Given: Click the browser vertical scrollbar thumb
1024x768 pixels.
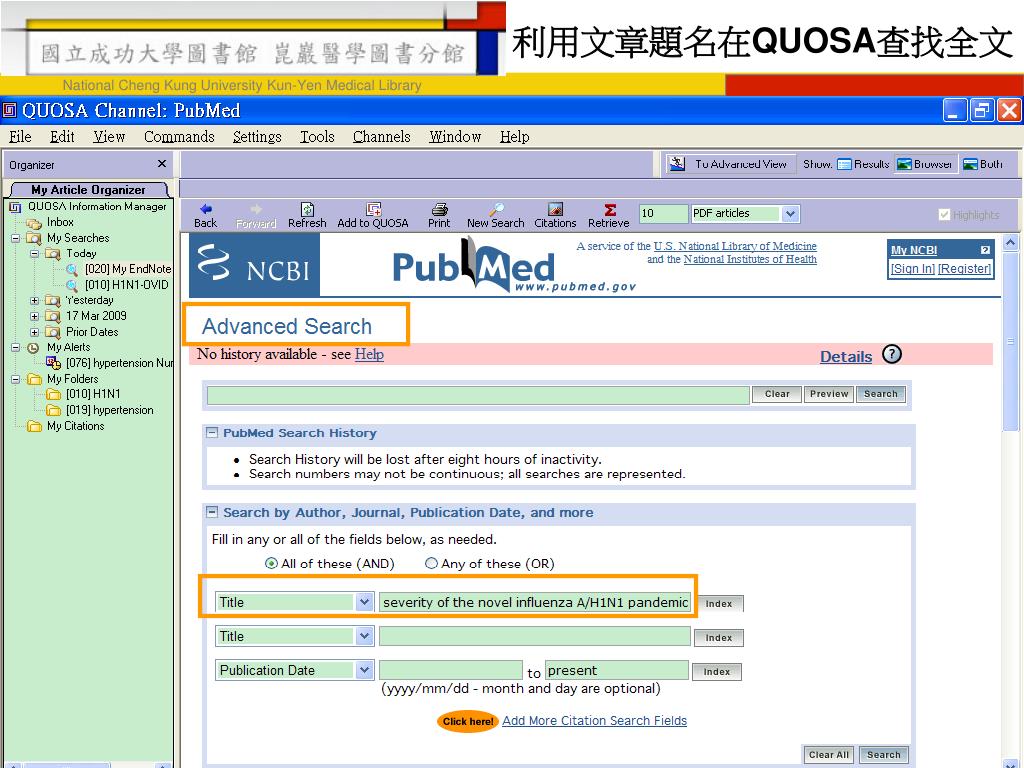Looking at the screenshot, I should point(1010,342).
